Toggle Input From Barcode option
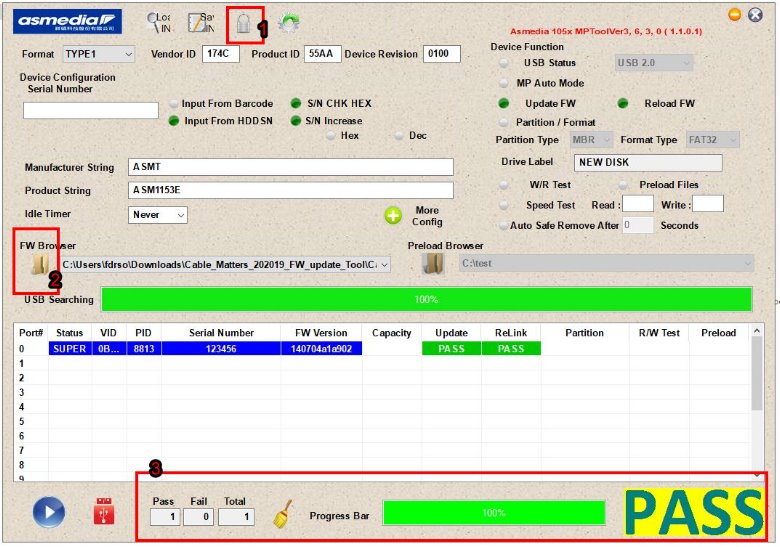780x547 pixels. click(173, 103)
